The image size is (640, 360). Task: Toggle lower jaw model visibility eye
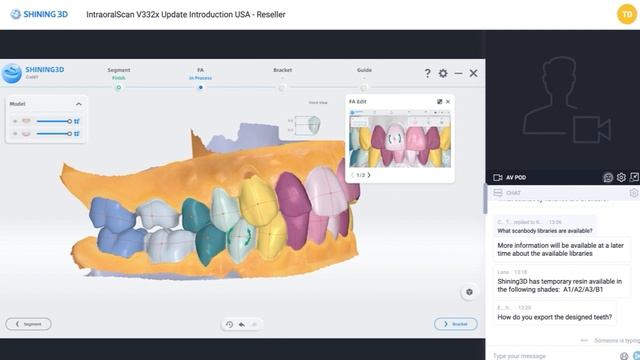click(15, 133)
